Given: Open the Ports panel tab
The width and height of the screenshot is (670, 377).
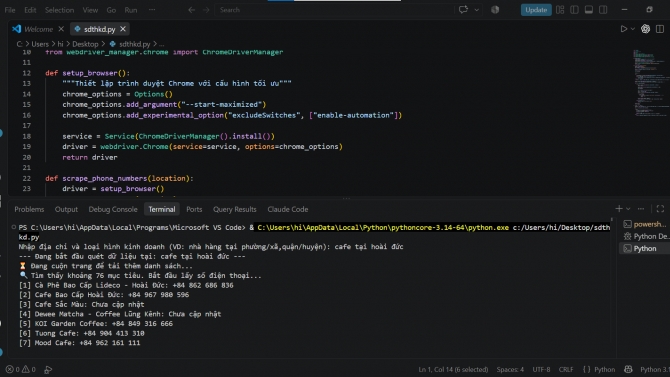Looking at the screenshot, I should (x=194, y=209).
